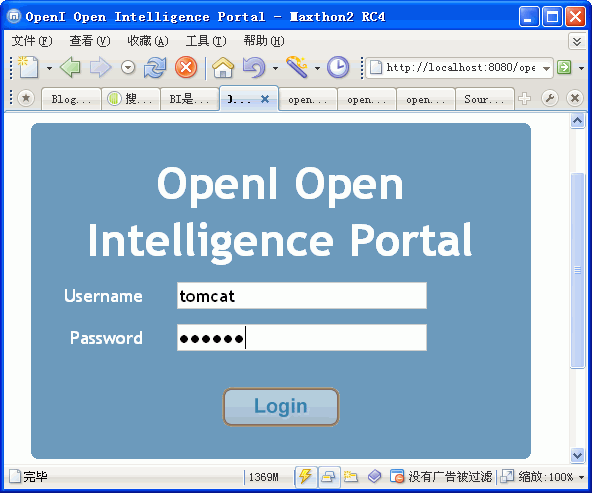Click the Go button beside address bar
The width and height of the screenshot is (592, 493).
pos(564,68)
